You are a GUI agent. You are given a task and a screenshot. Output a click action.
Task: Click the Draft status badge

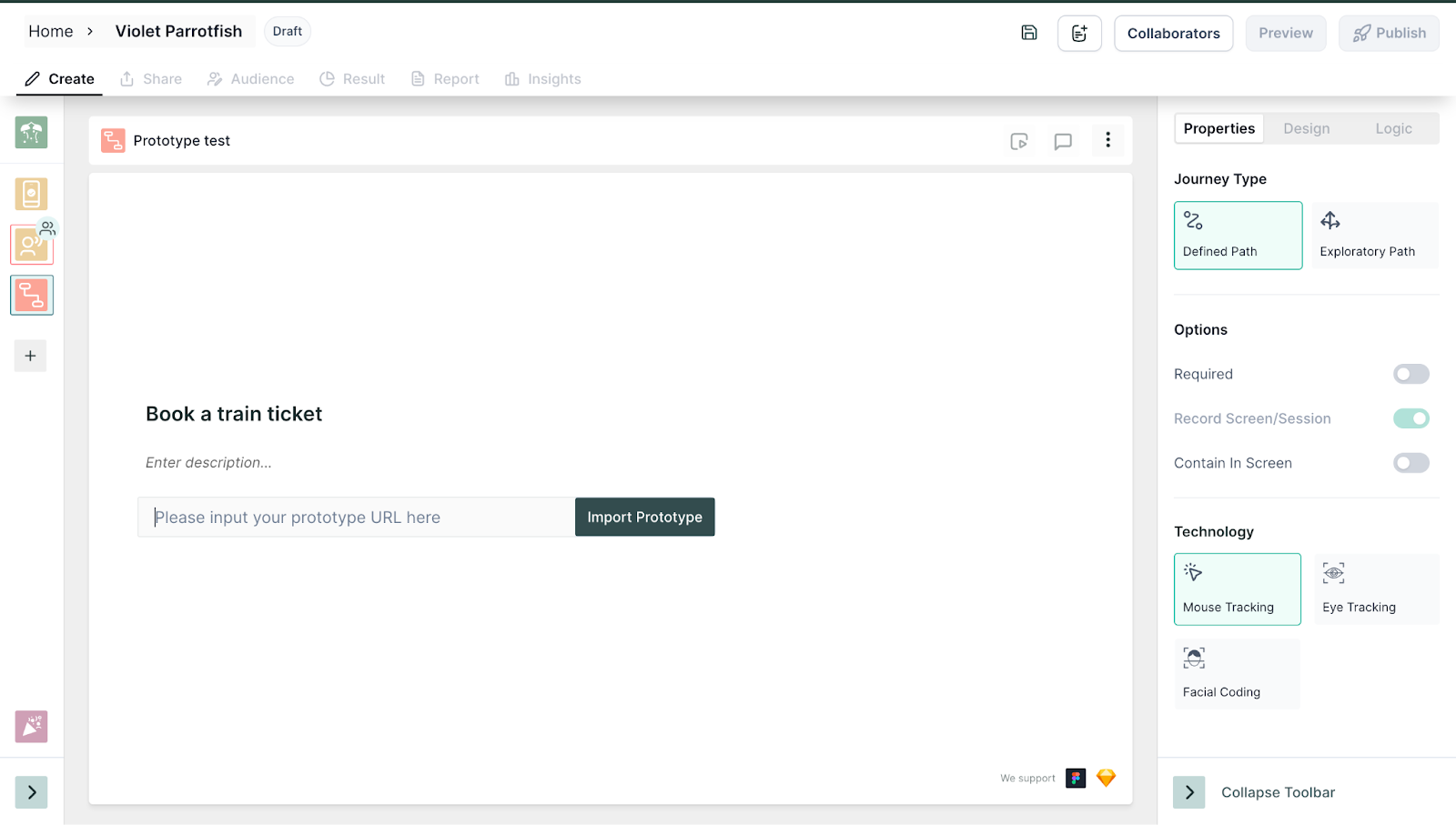[288, 31]
